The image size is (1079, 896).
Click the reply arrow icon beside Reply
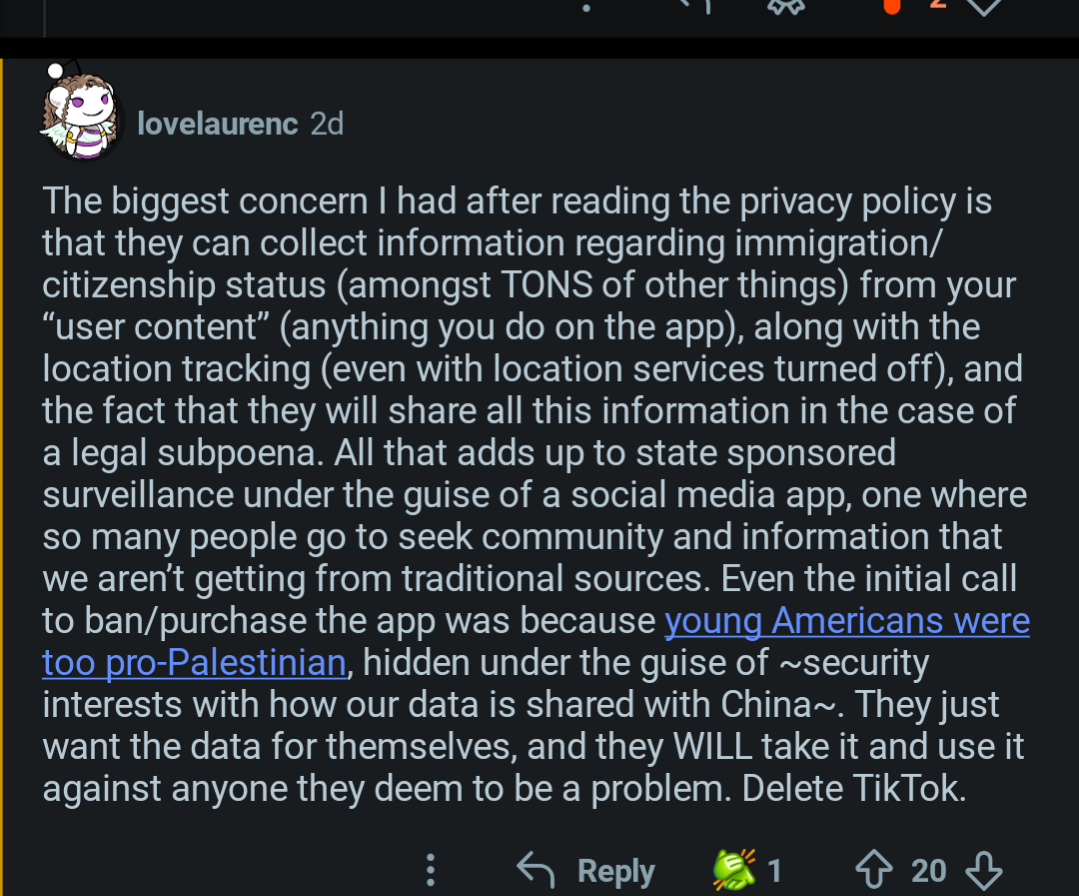click(536, 870)
